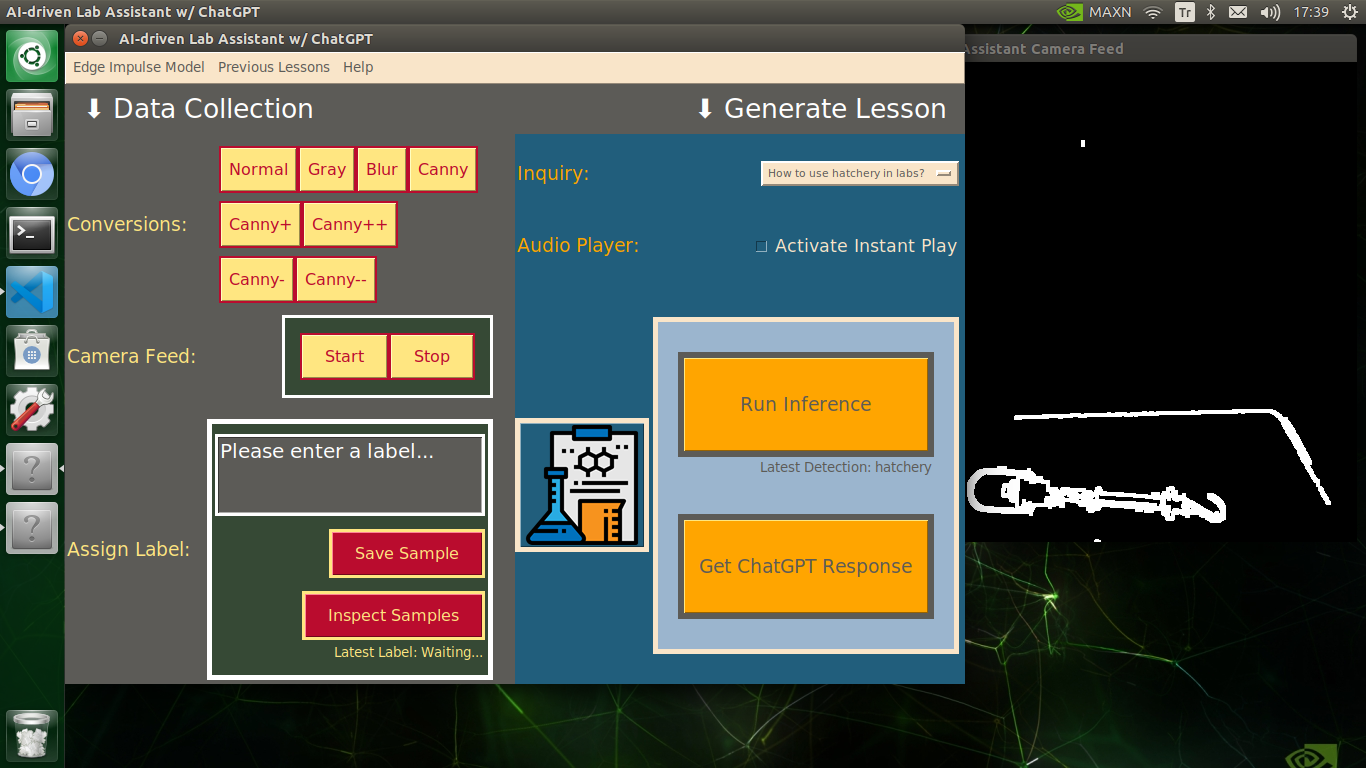Click the Generate Lesson heading
This screenshot has height=768, width=1366.
pos(821,108)
